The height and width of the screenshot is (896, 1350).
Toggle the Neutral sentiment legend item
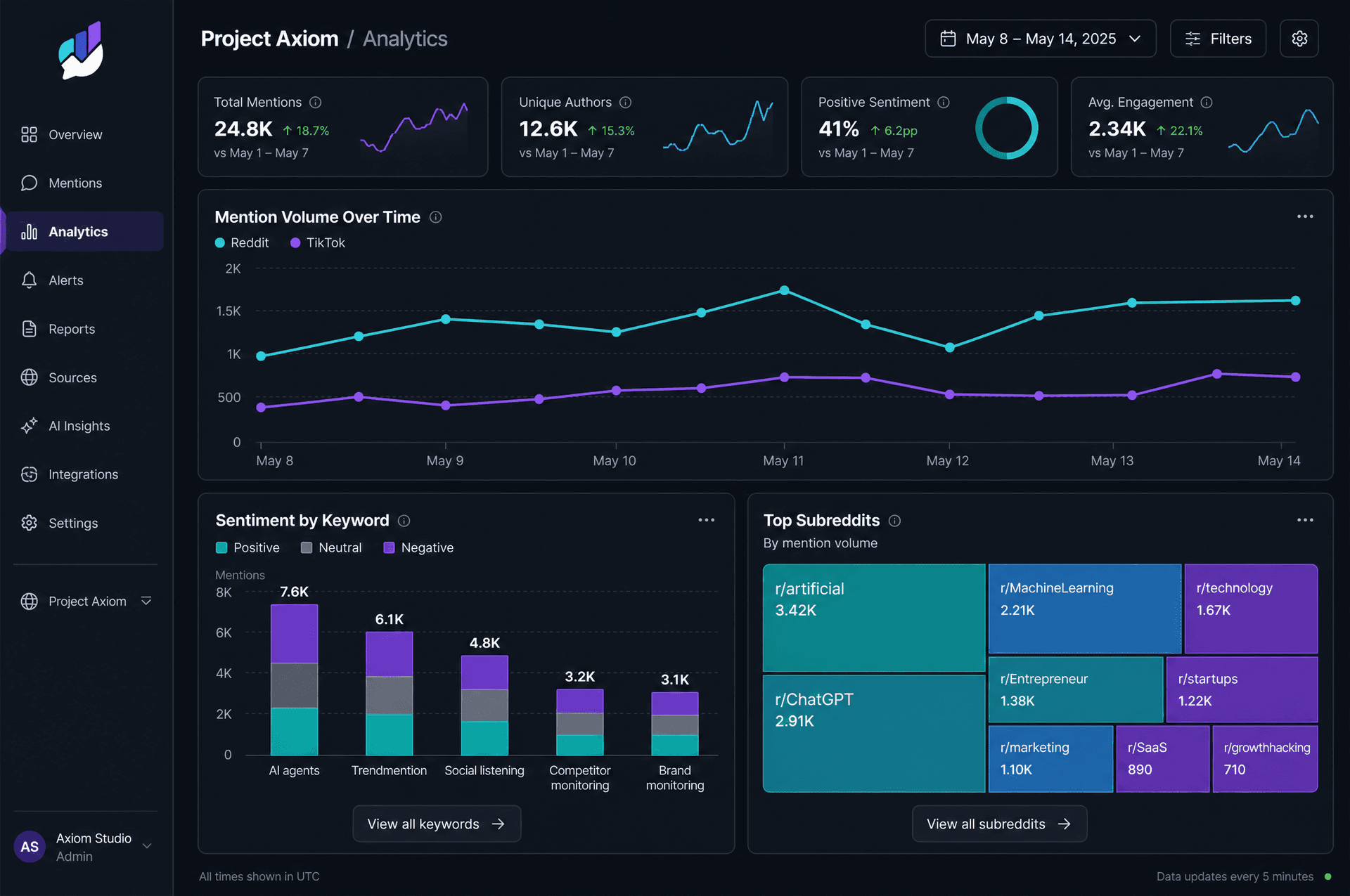click(x=331, y=547)
